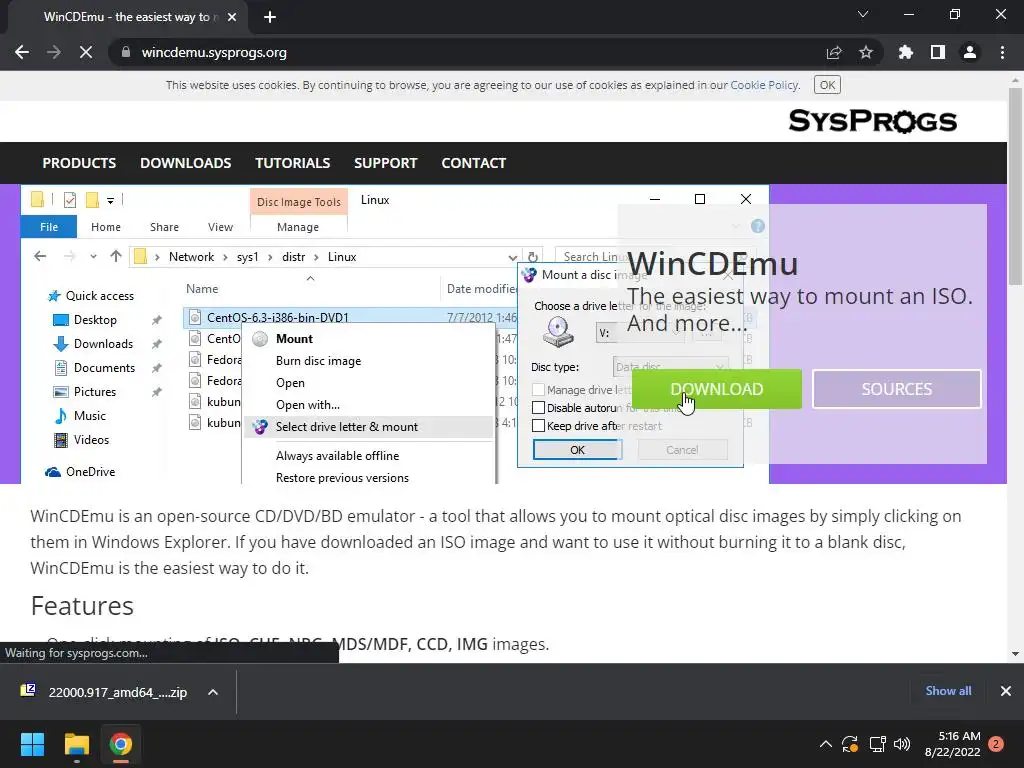
Task: Open Chrome three-dot menu
Action: 1002,52
